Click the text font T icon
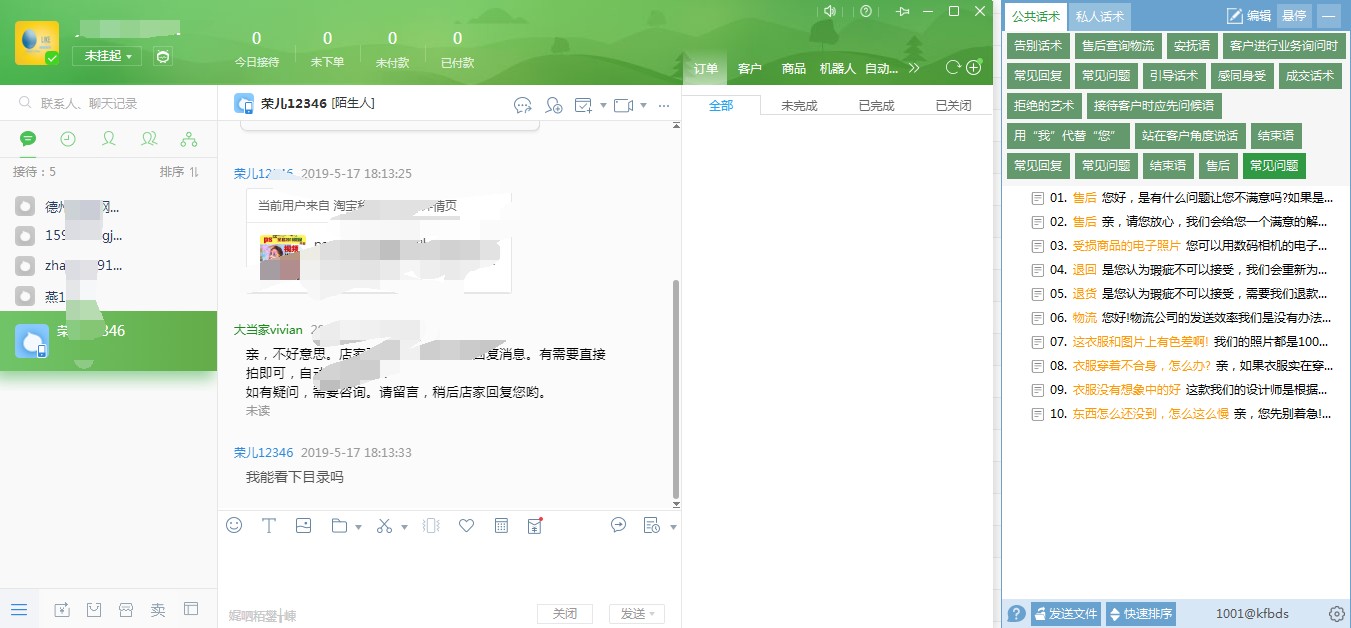 pos(268,525)
